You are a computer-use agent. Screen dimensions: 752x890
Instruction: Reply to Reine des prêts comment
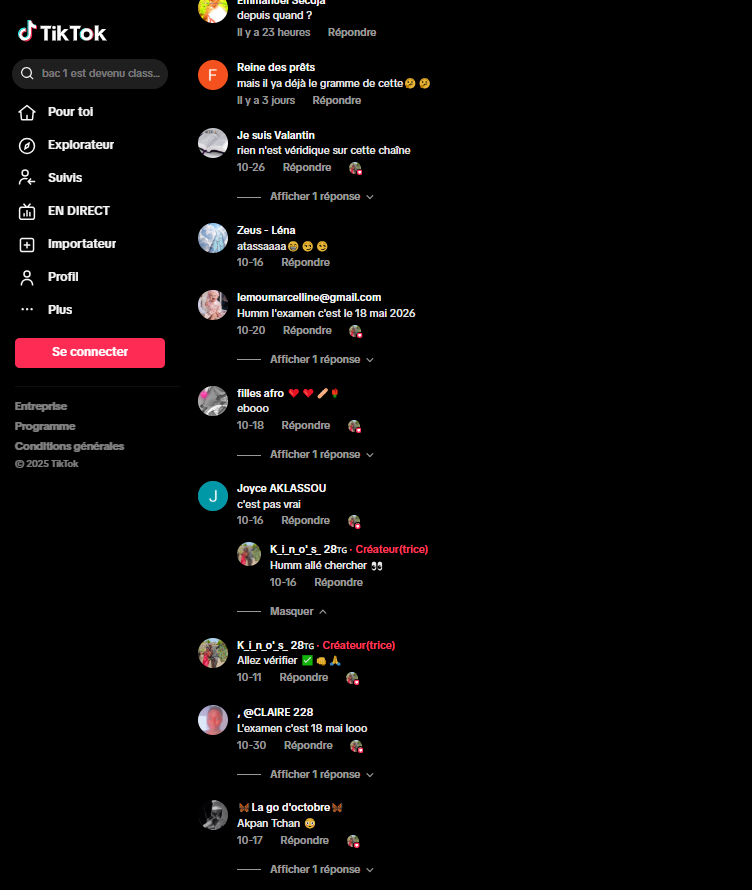[337, 100]
